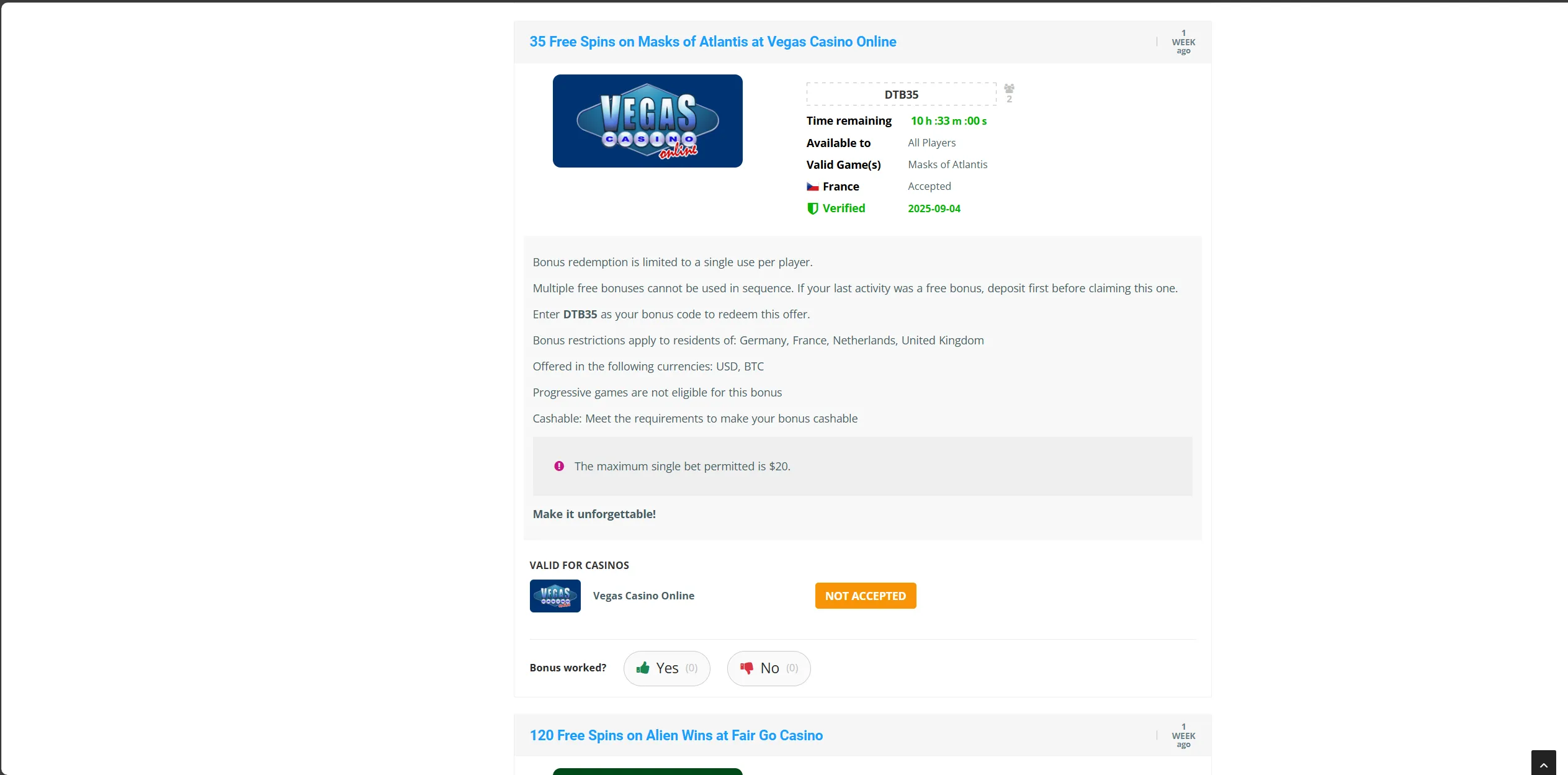Screen dimensions: 1568x775
Task: Vote Yes that the bonus worked
Action: [666, 668]
